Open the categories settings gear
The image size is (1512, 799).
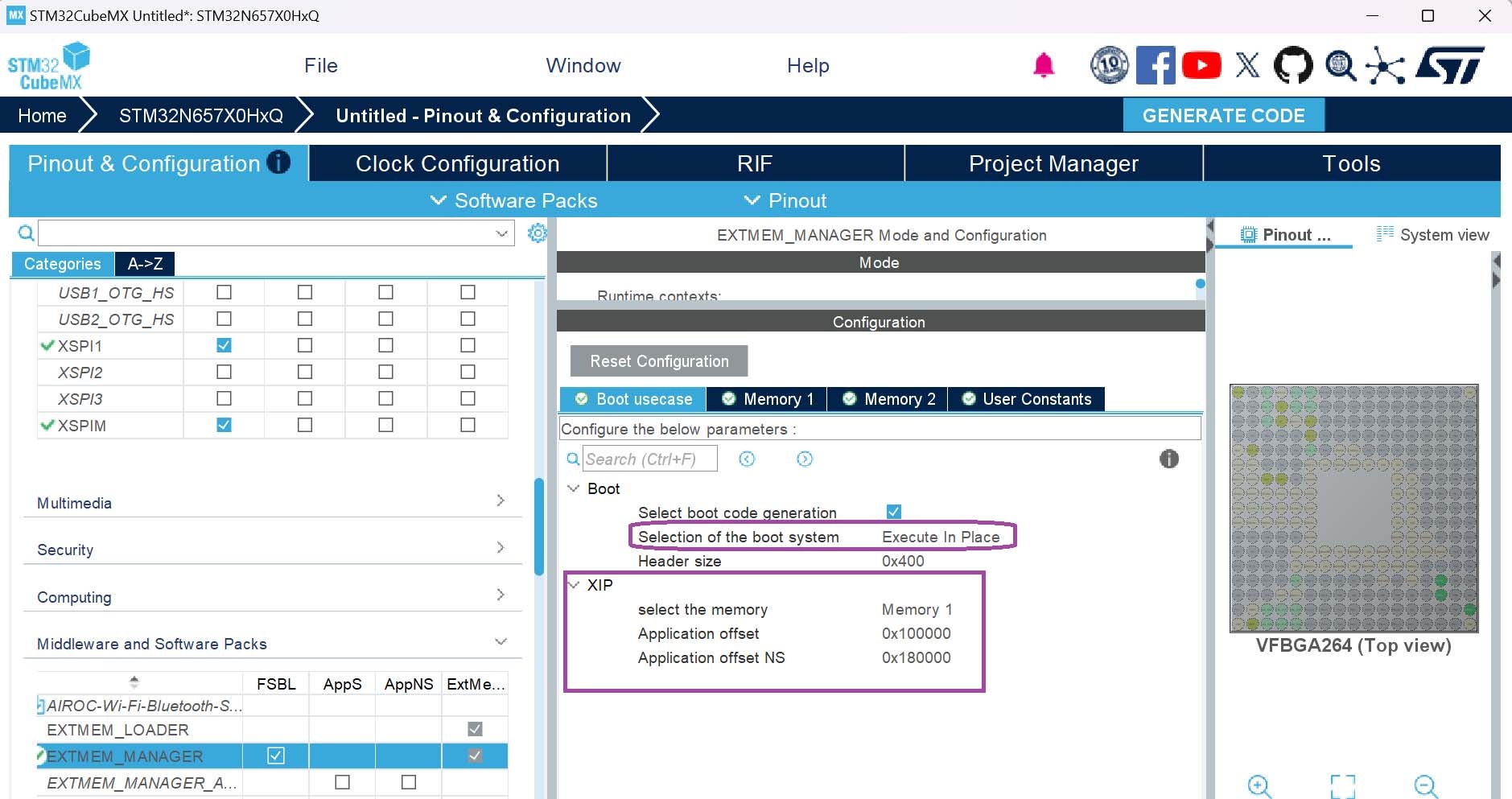(x=538, y=233)
